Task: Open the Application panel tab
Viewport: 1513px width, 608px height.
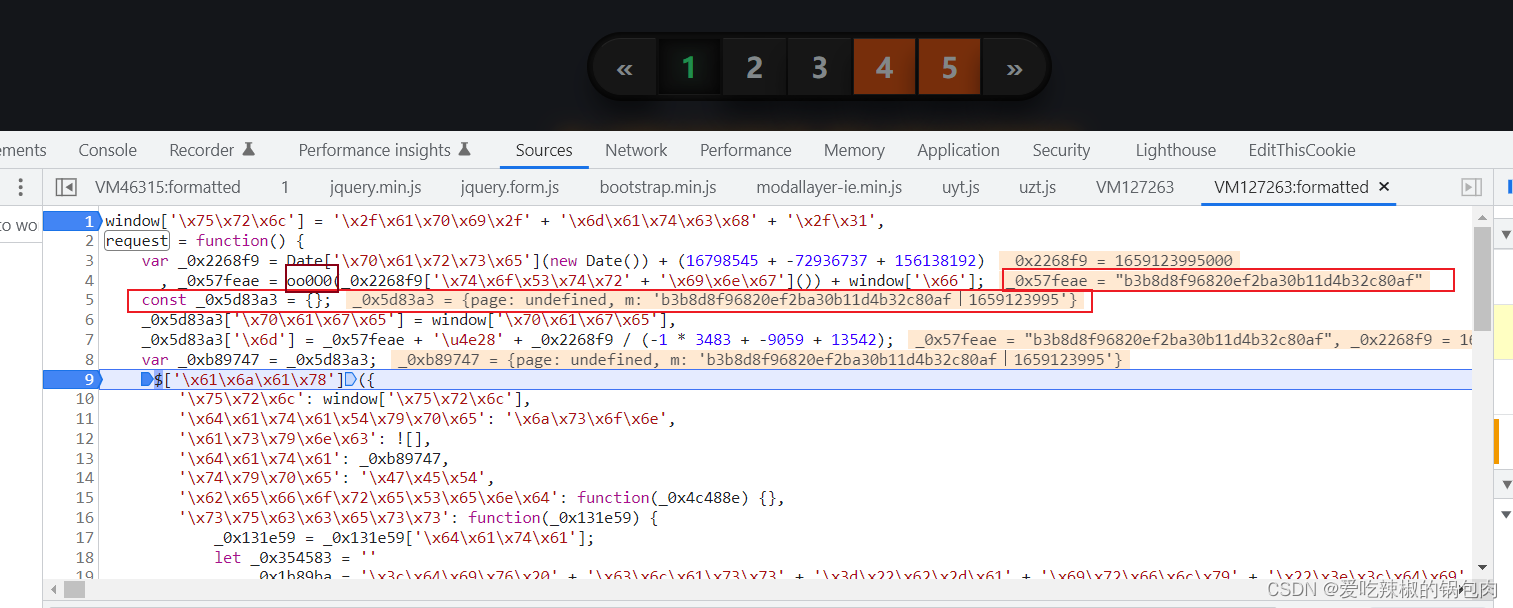Action: [958, 150]
